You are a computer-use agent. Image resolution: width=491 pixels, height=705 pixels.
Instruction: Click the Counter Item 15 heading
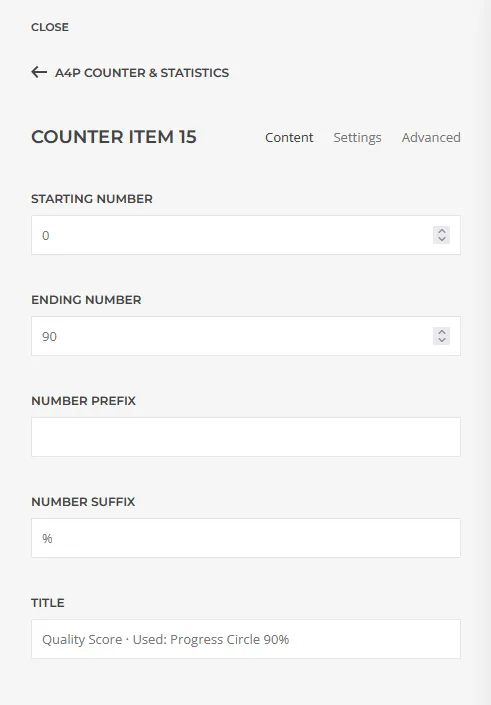(x=114, y=137)
